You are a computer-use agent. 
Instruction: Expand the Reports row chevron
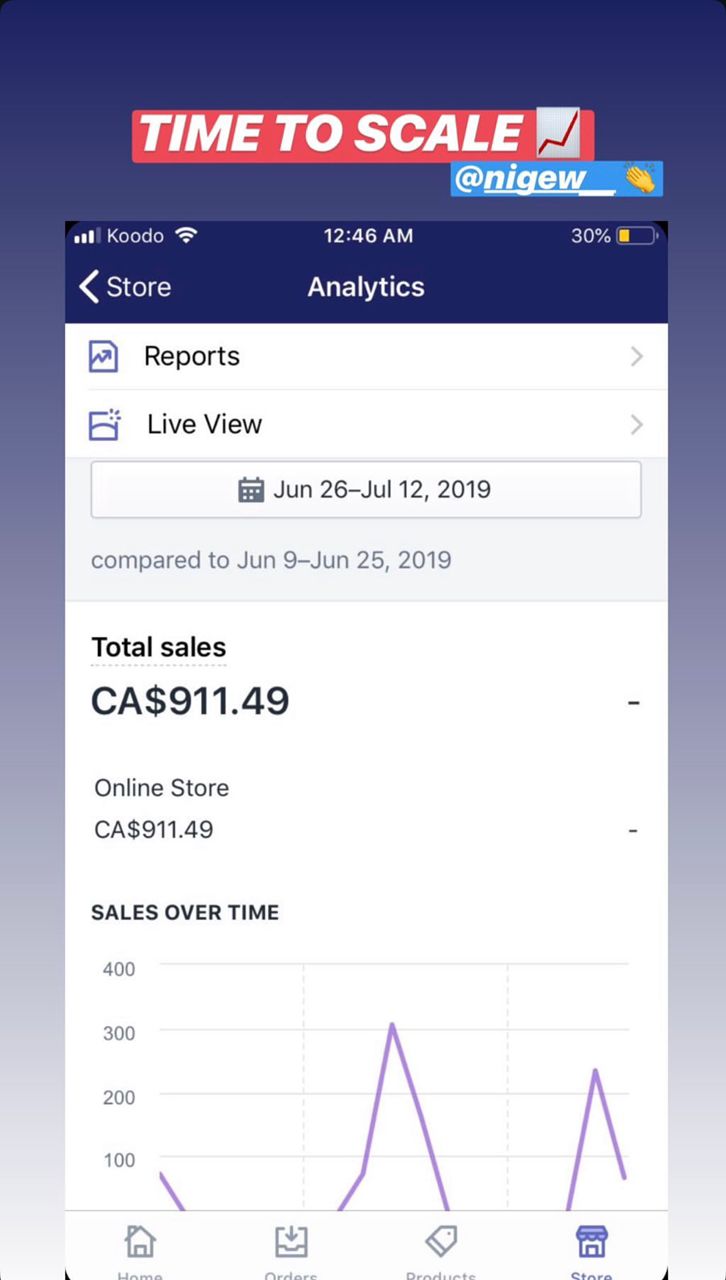pos(637,357)
